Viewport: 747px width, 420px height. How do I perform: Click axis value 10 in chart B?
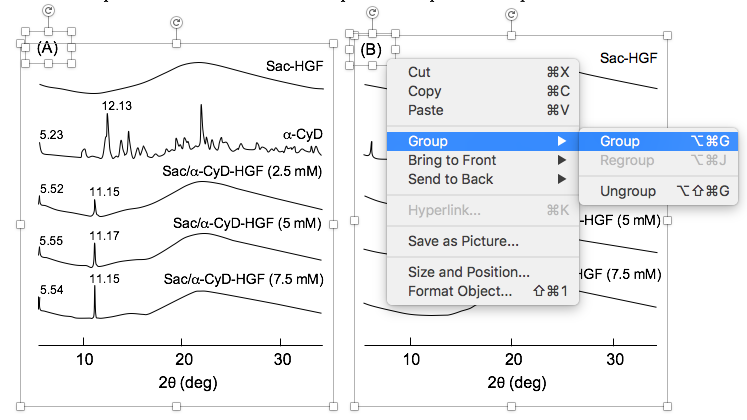(x=411, y=360)
